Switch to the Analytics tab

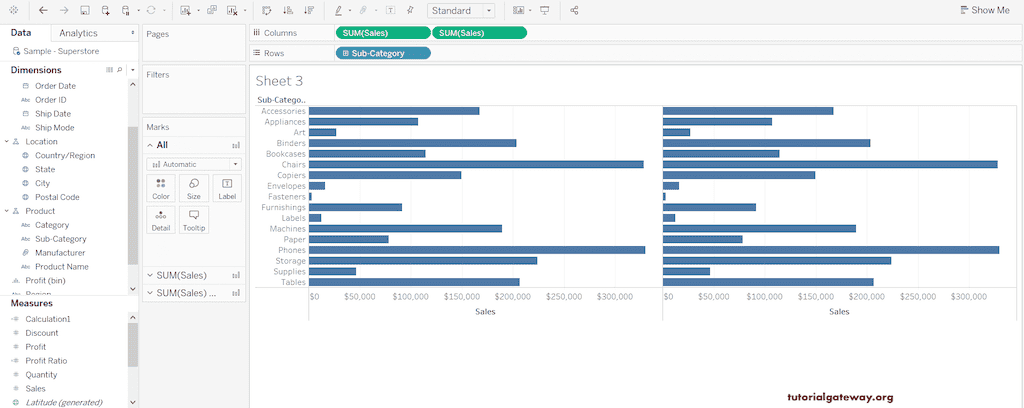point(79,33)
